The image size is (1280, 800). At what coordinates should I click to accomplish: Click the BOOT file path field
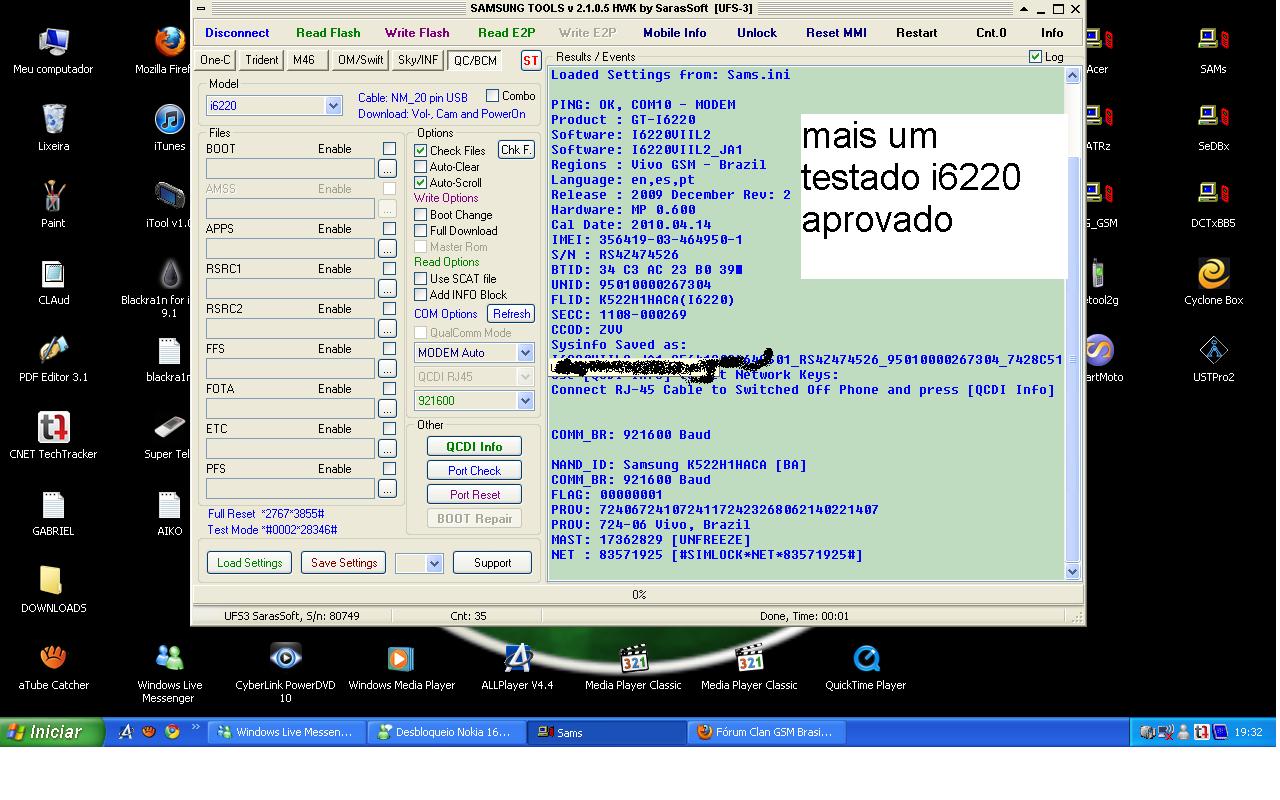[x=290, y=169]
